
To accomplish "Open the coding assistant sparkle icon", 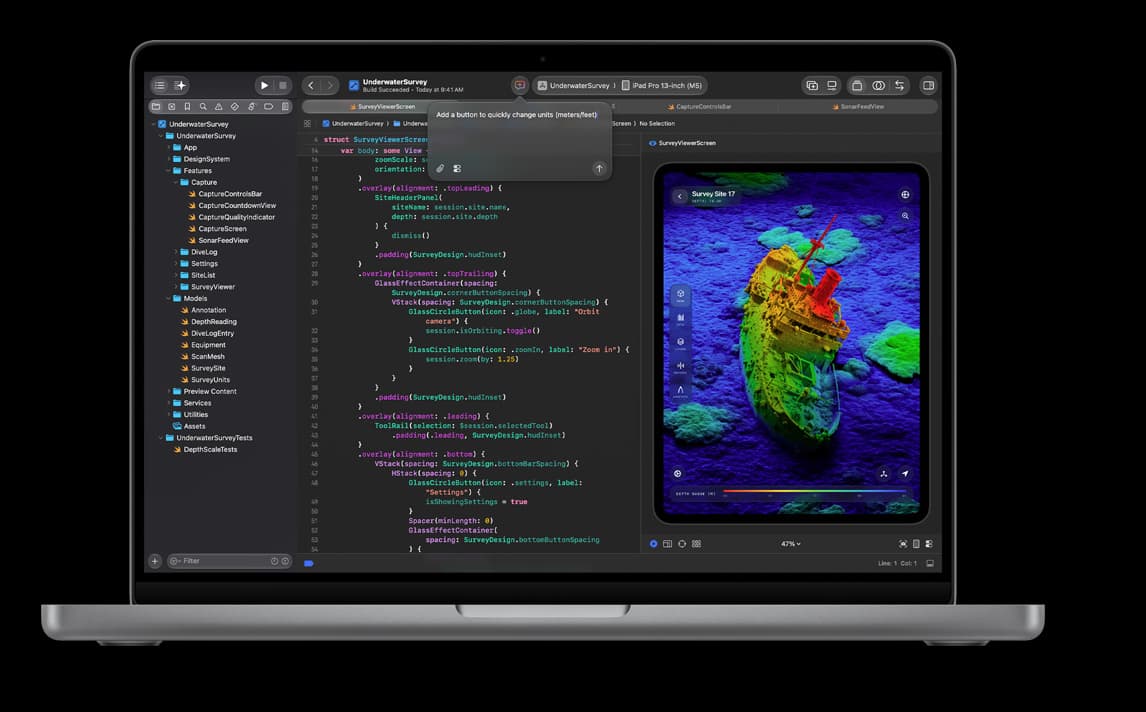I will point(181,86).
